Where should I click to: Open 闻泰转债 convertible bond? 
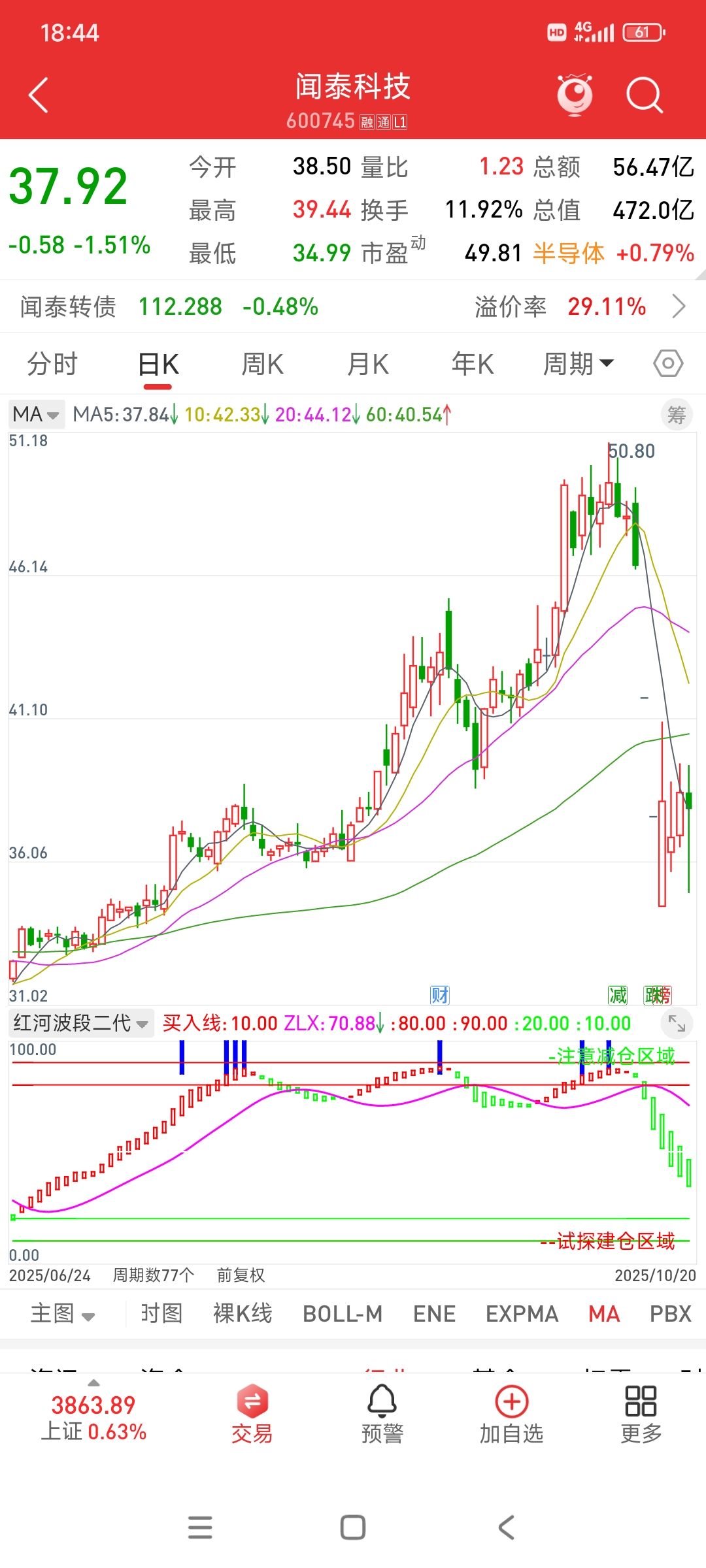(x=68, y=306)
